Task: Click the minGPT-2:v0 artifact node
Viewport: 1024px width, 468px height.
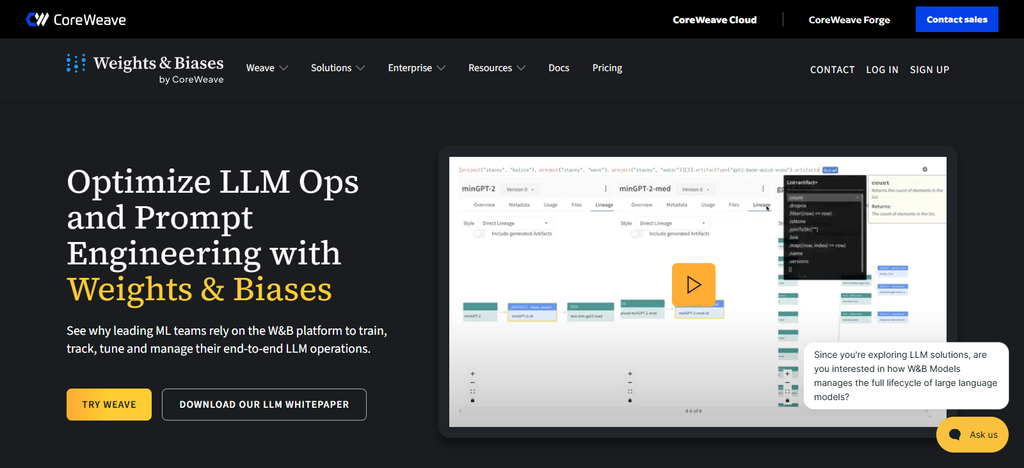Action: pos(532,312)
